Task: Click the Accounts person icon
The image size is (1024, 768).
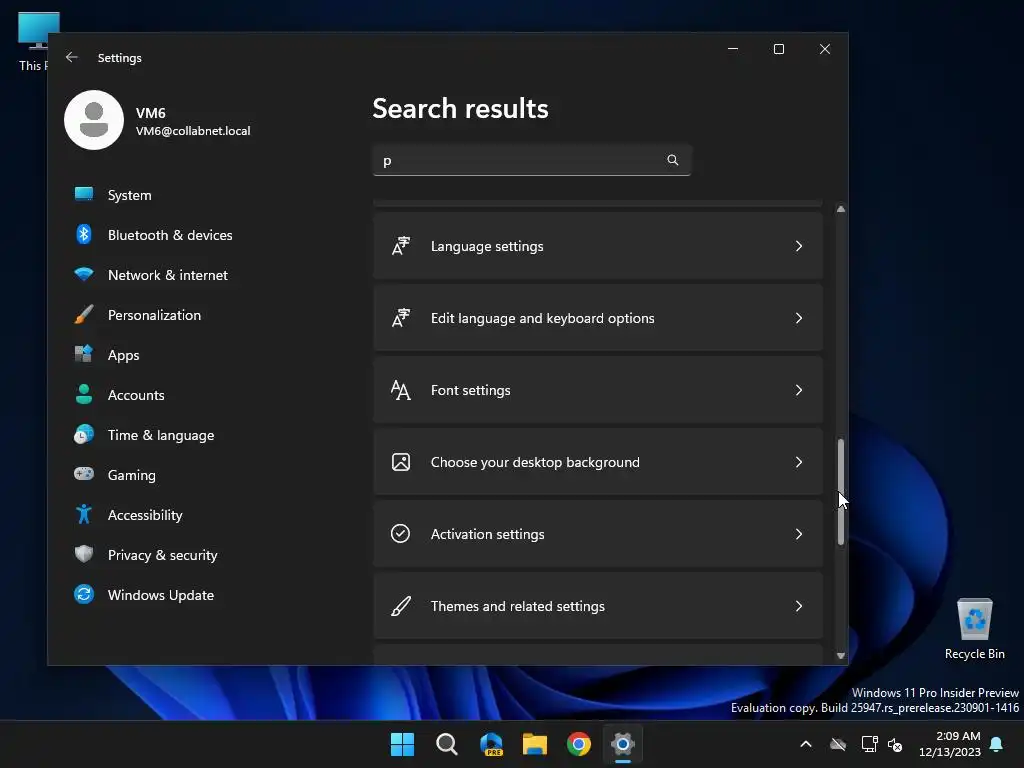Action: pyautogui.click(x=84, y=394)
